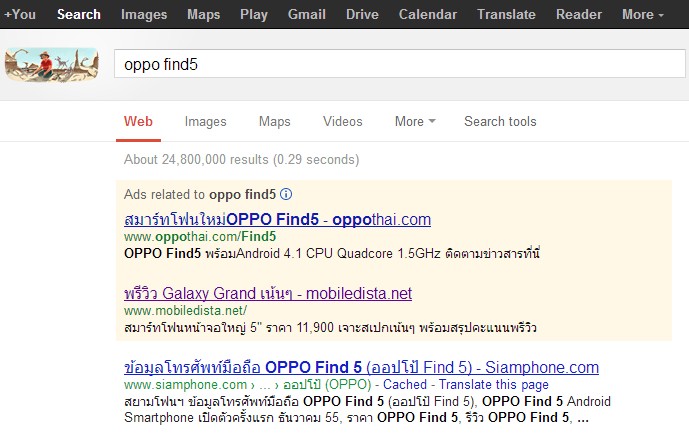Switch to the Videos results tab
The width and height of the screenshot is (689, 447).
click(342, 121)
